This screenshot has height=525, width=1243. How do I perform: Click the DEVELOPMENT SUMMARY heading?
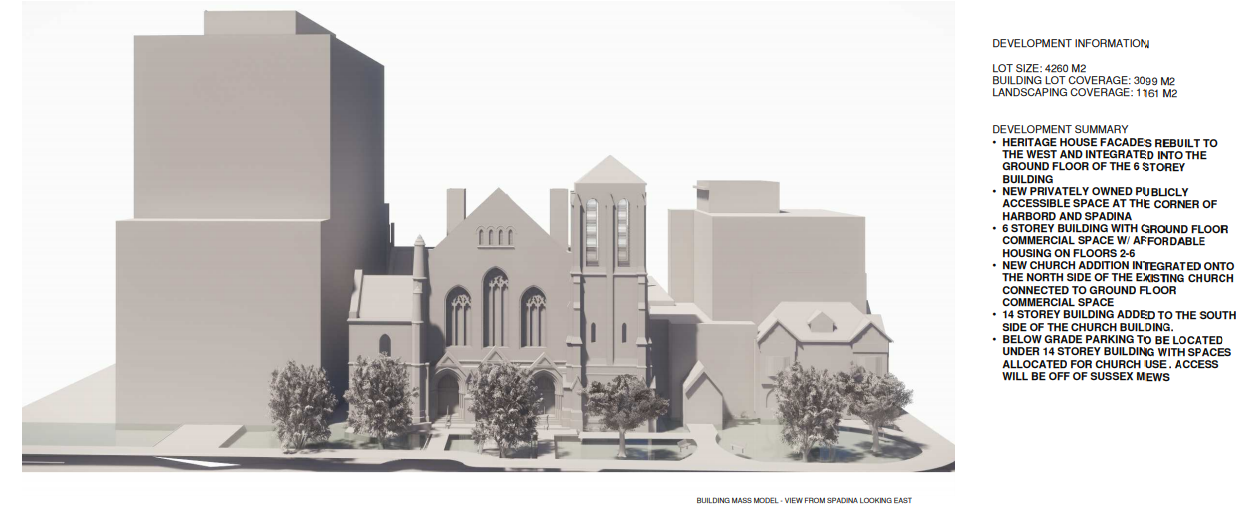(1060, 130)
